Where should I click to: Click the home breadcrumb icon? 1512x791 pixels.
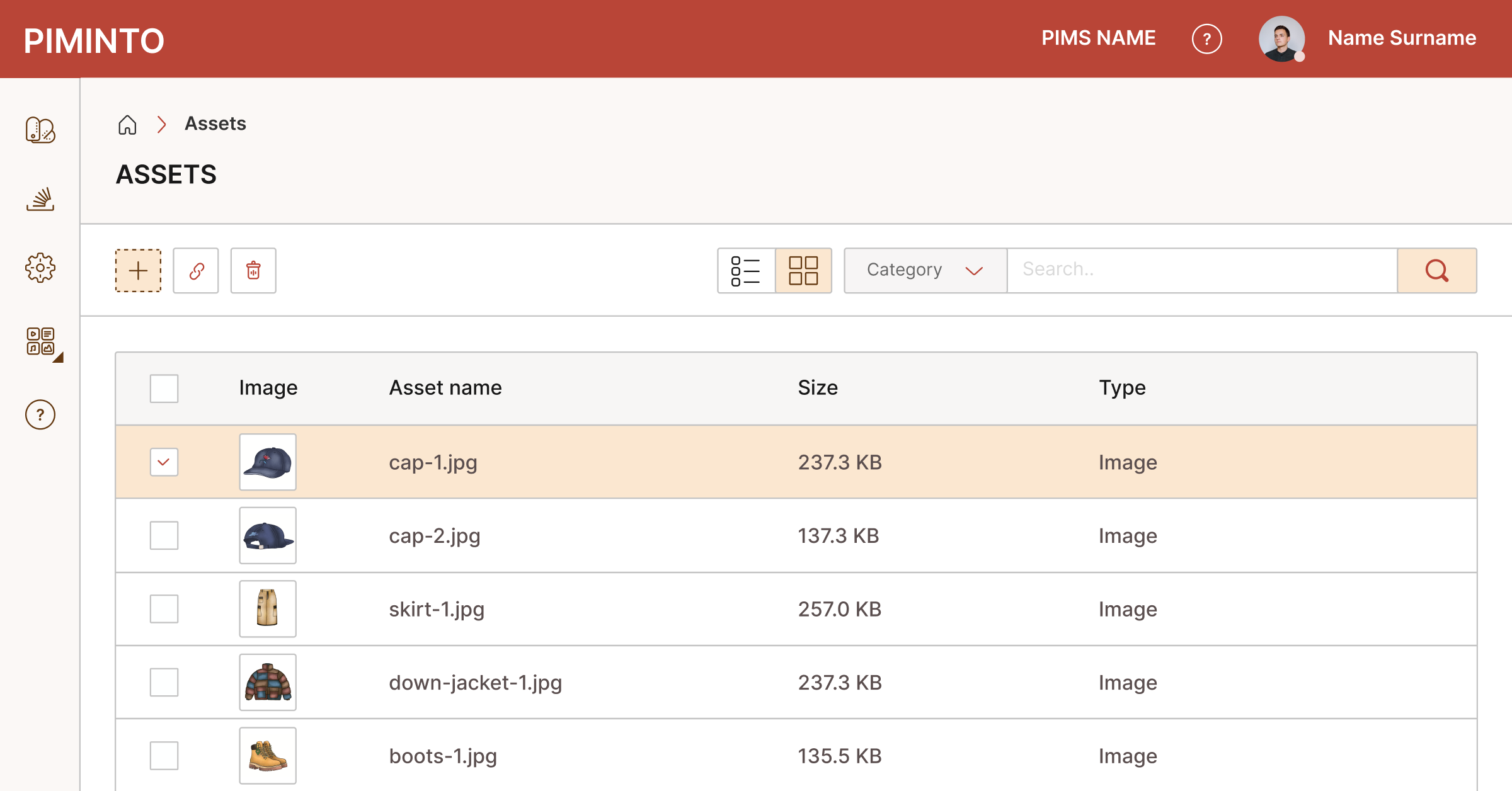pos(127,125)
